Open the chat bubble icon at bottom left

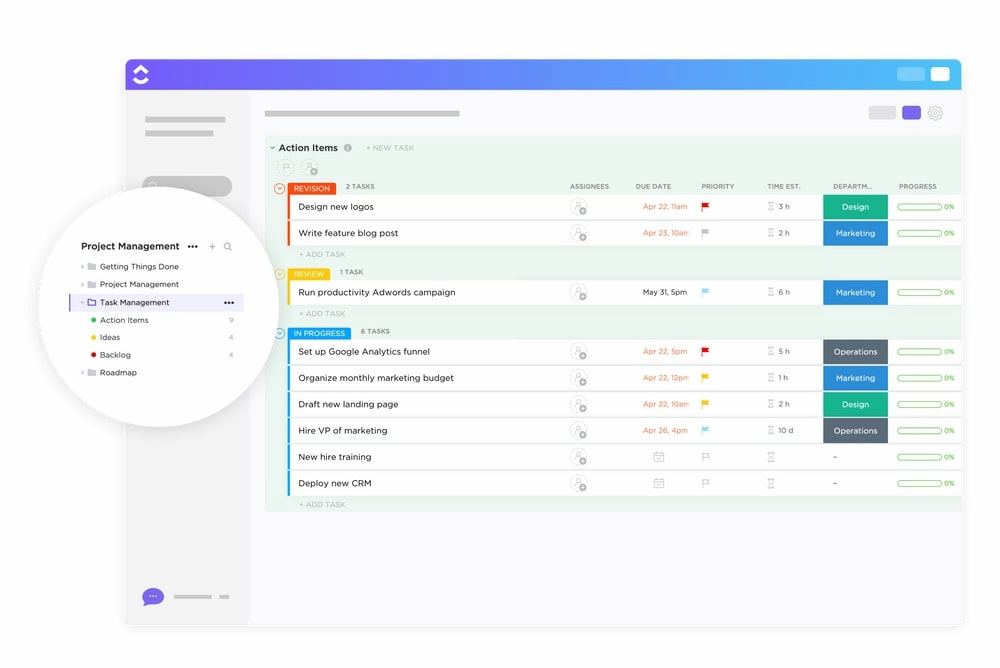click(152, 596)
